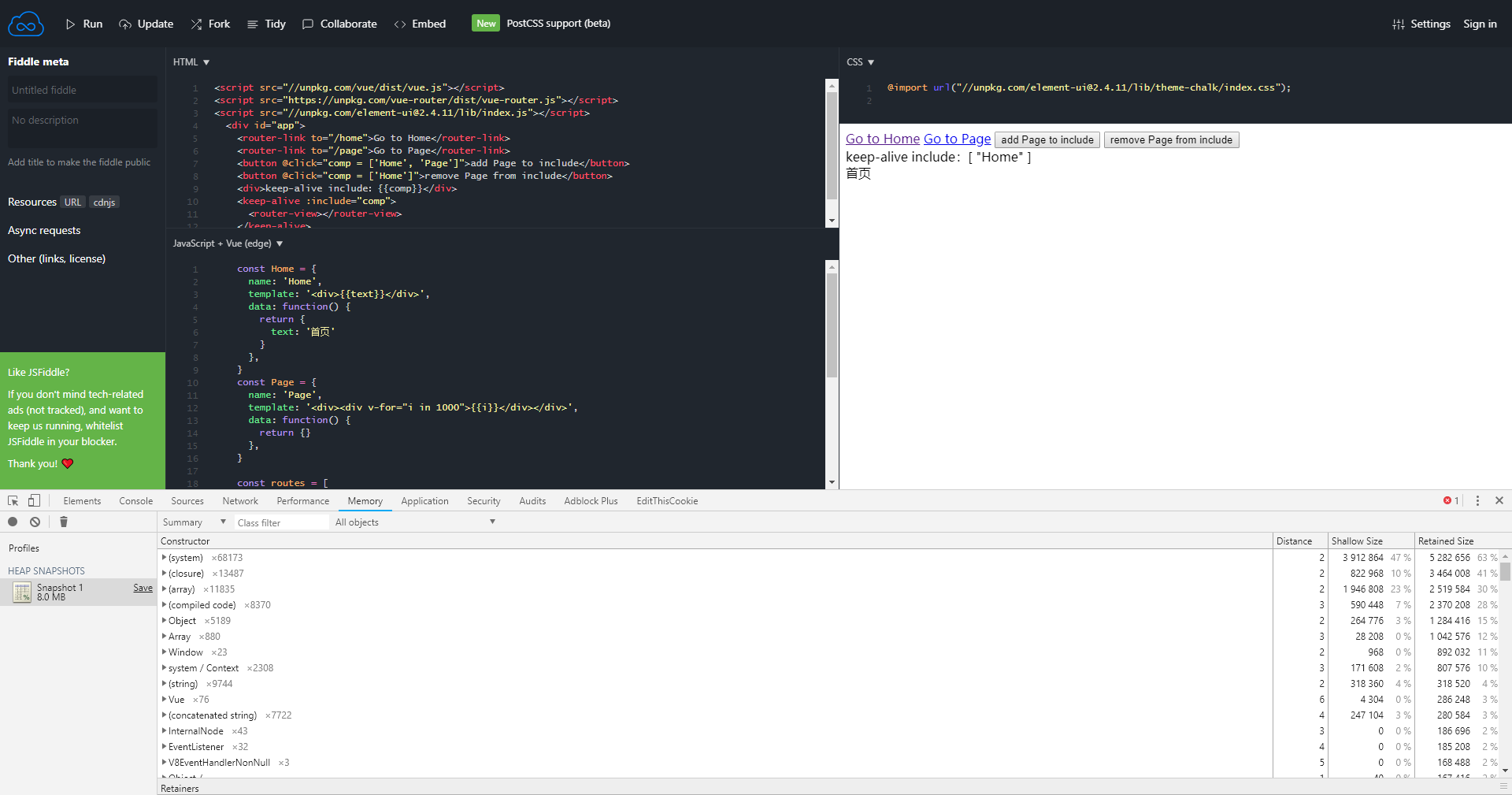Screen dimensions: 1512x795
Task: Click the No description field
Action: tap(83, 128)
